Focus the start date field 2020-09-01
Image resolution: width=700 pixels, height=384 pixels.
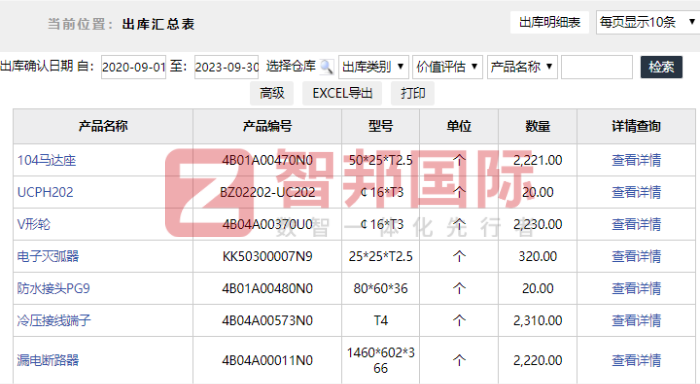tap(133, 67)
